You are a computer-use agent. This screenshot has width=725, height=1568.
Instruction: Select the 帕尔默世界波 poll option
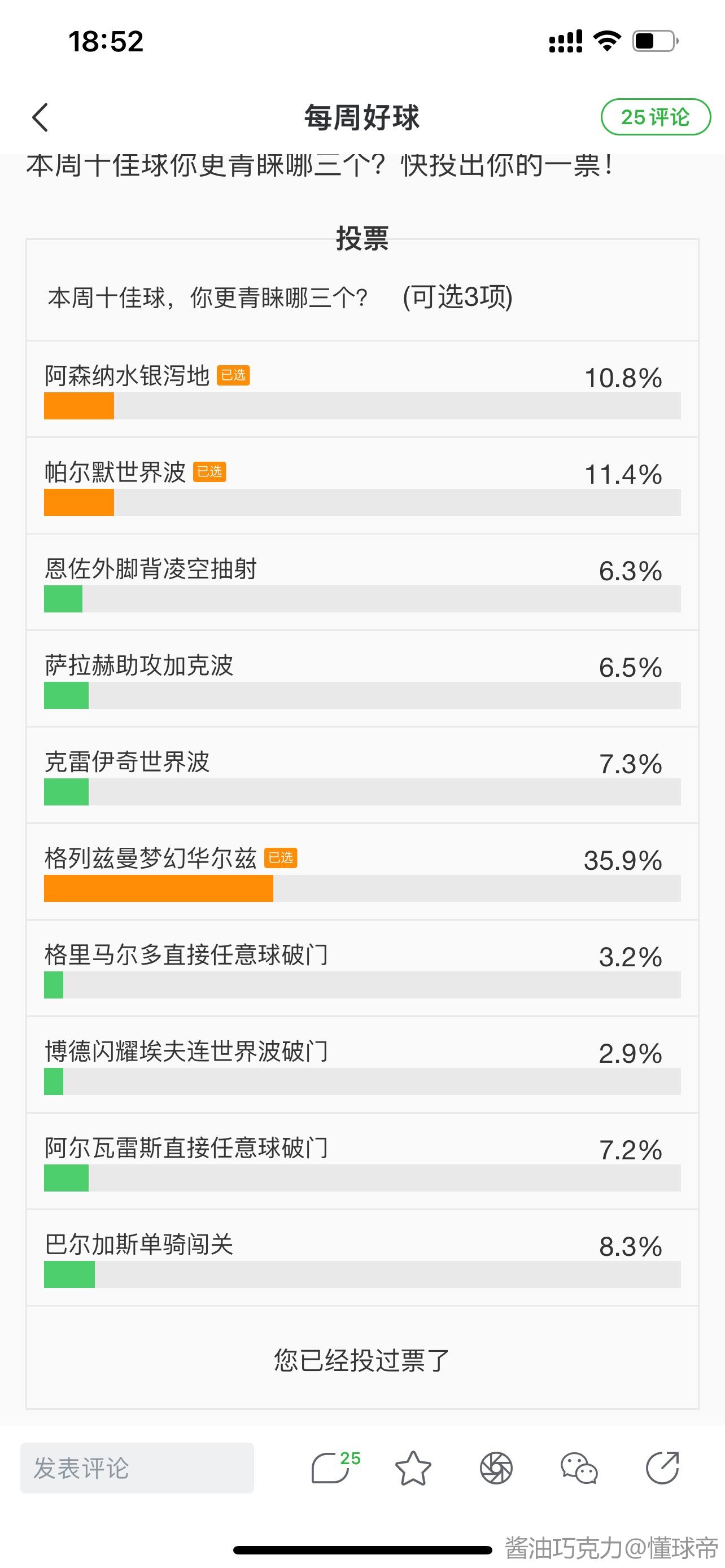[115, 472]
